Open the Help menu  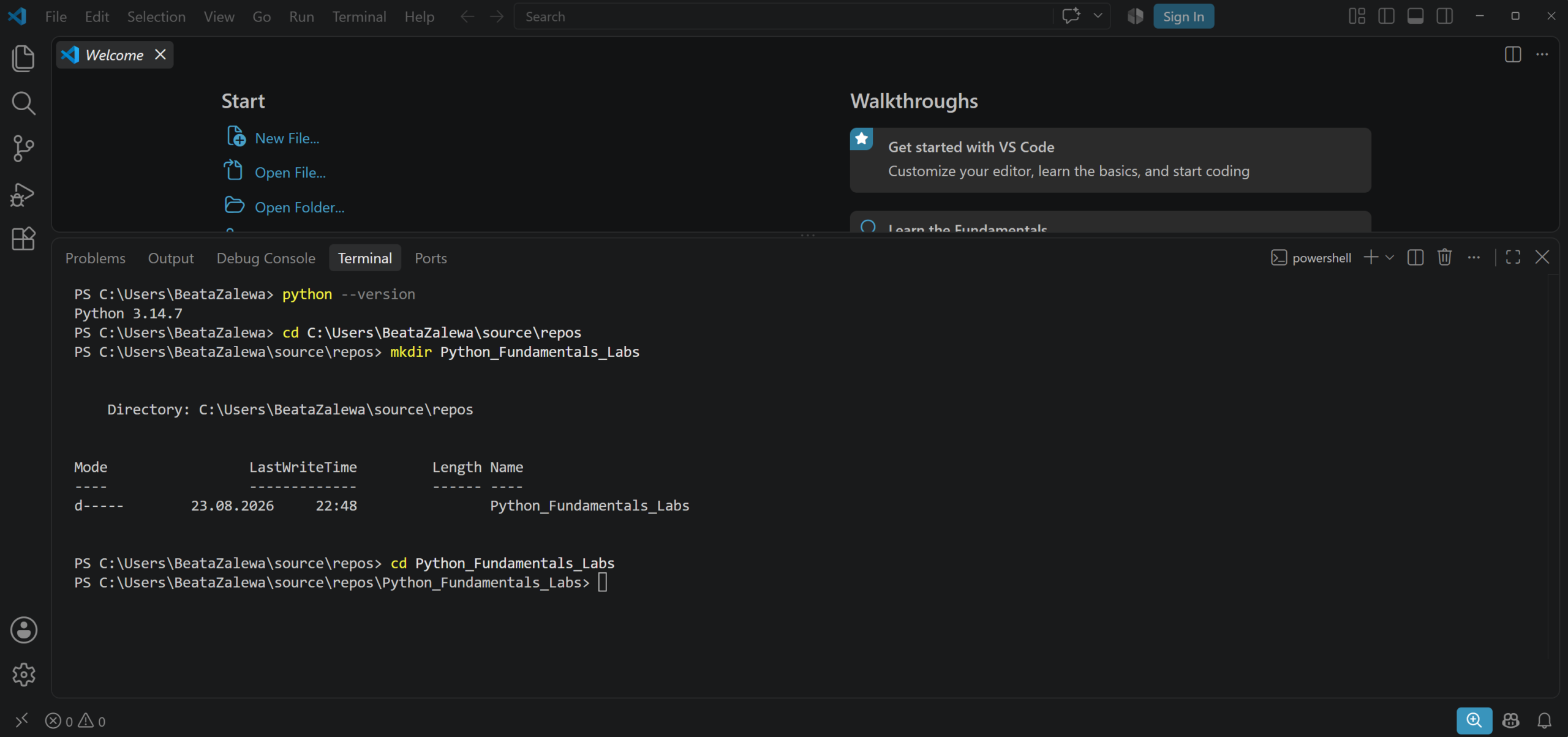point(419,17)
